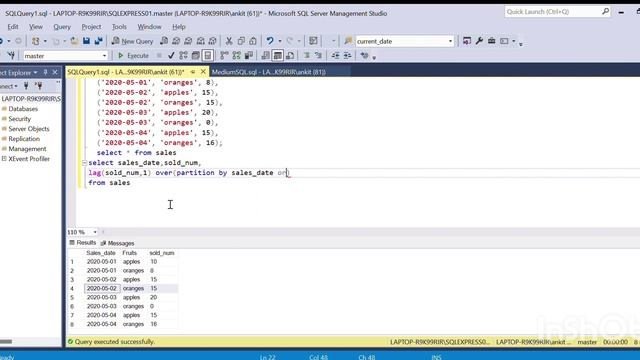Viewport: 640px width, 360px height.
Task: Close the Object Explorer panel
Action: (55, 72)
